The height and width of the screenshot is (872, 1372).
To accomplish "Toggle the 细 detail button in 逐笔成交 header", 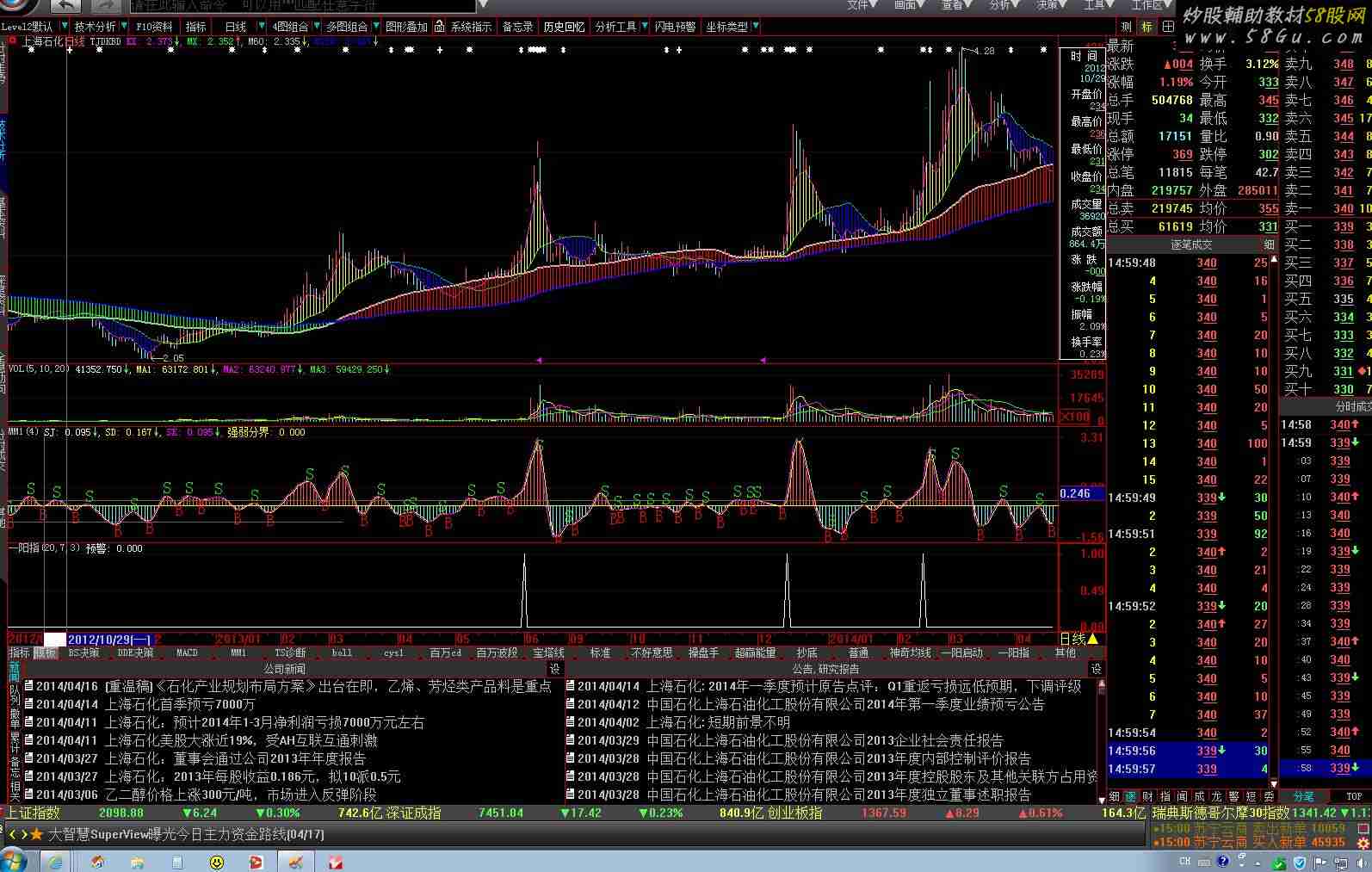I will click(x=1269, y=244).
